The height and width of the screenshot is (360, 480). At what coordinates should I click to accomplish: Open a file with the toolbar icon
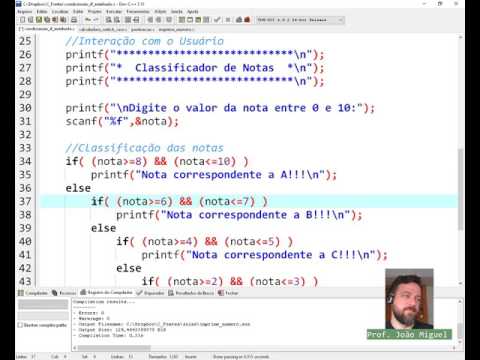pyautogui.click(x=31, y=20)
